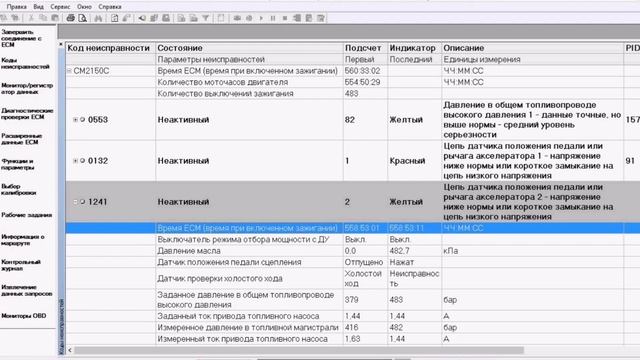The image size is (640, 360).
Task: Click 'Выключатель режима отбора мощности с ДУ' row
Action: (x=353, y=239)
